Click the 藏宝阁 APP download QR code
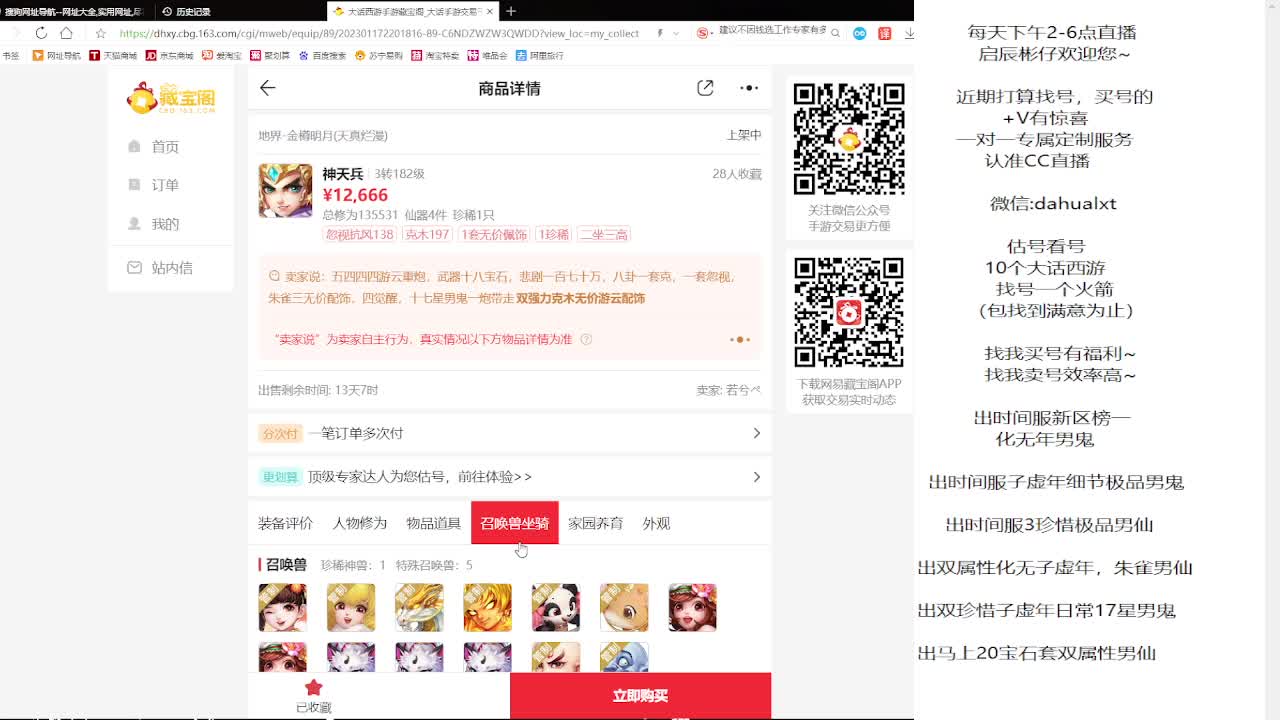This screenshot has width=1280, height=720. click(849, 312)
